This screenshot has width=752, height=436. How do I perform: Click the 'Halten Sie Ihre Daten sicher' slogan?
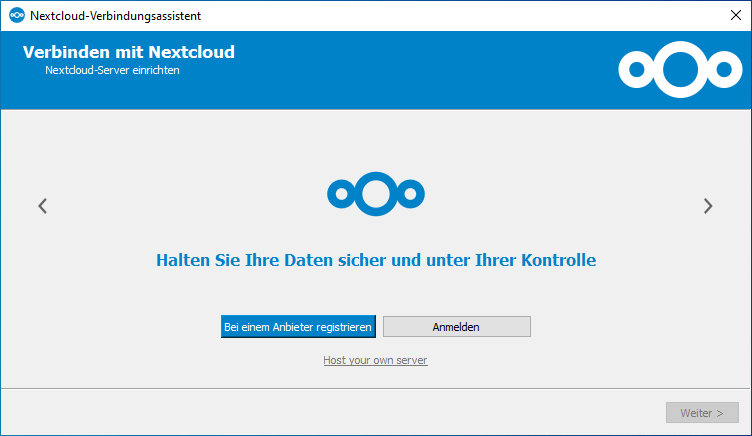click(376, 261)
